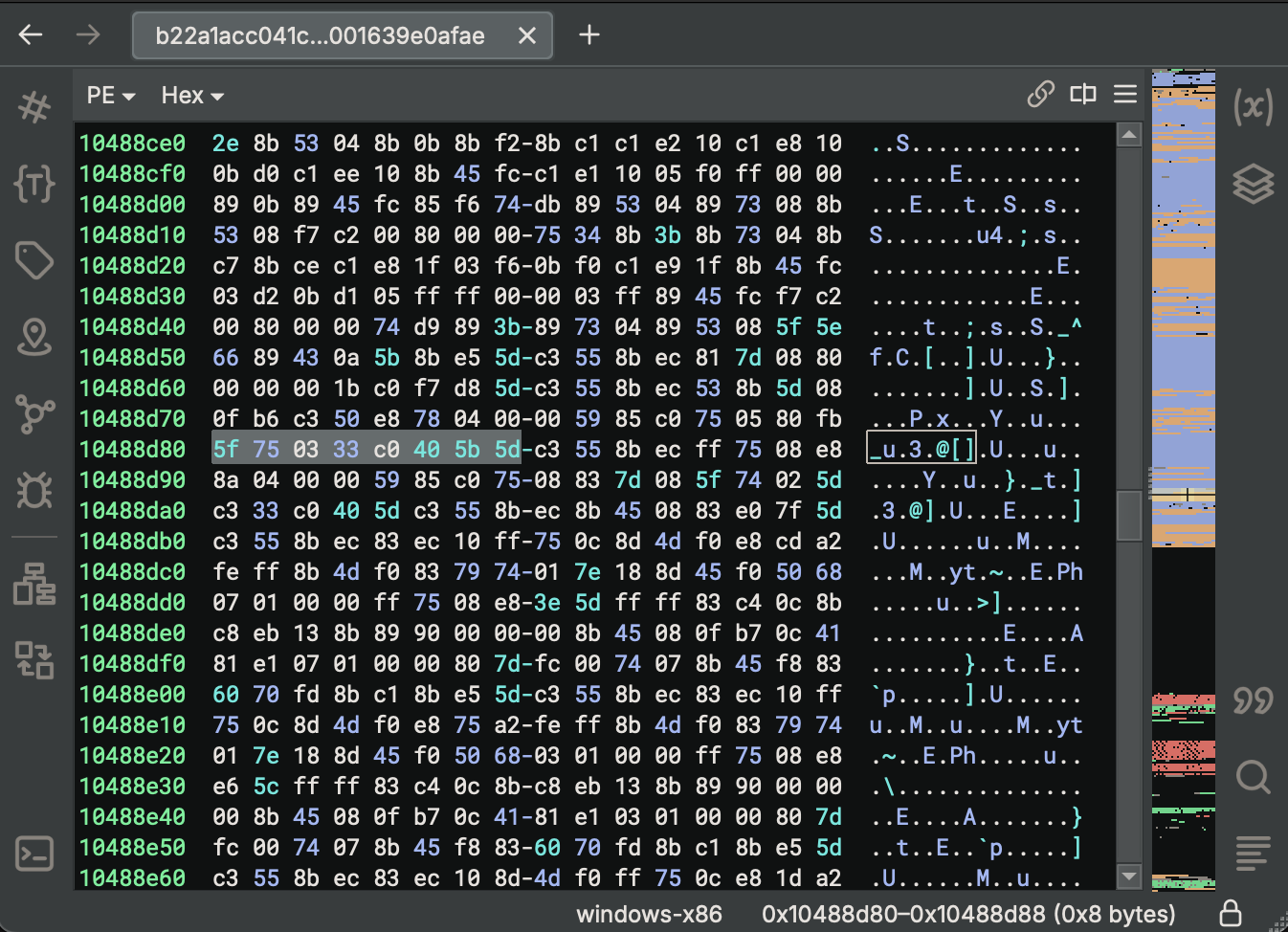Go forward with the right arrow

[x=88, y=35]
